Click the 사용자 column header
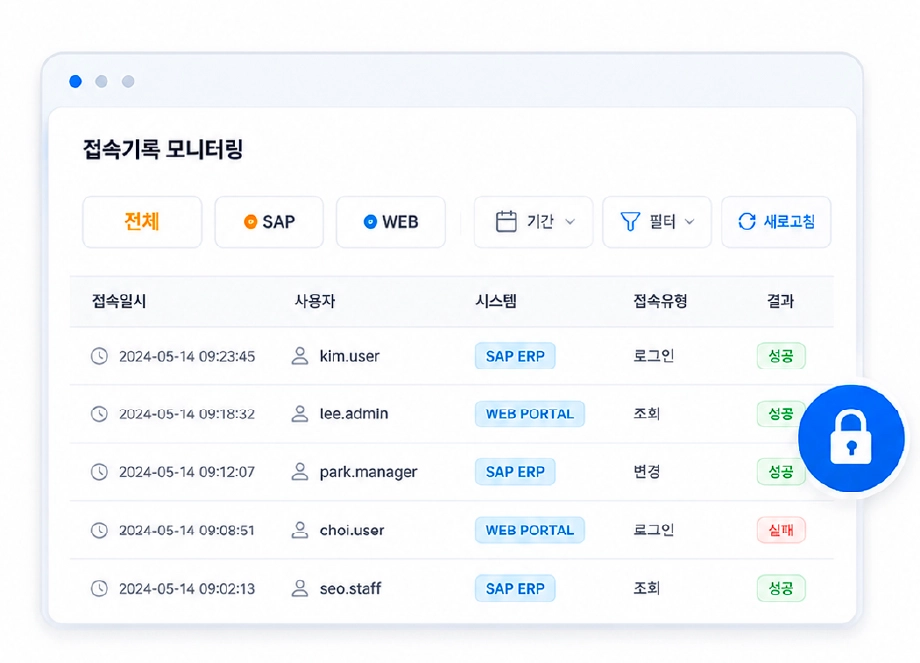Screen dimensions: 920x663 315,301
